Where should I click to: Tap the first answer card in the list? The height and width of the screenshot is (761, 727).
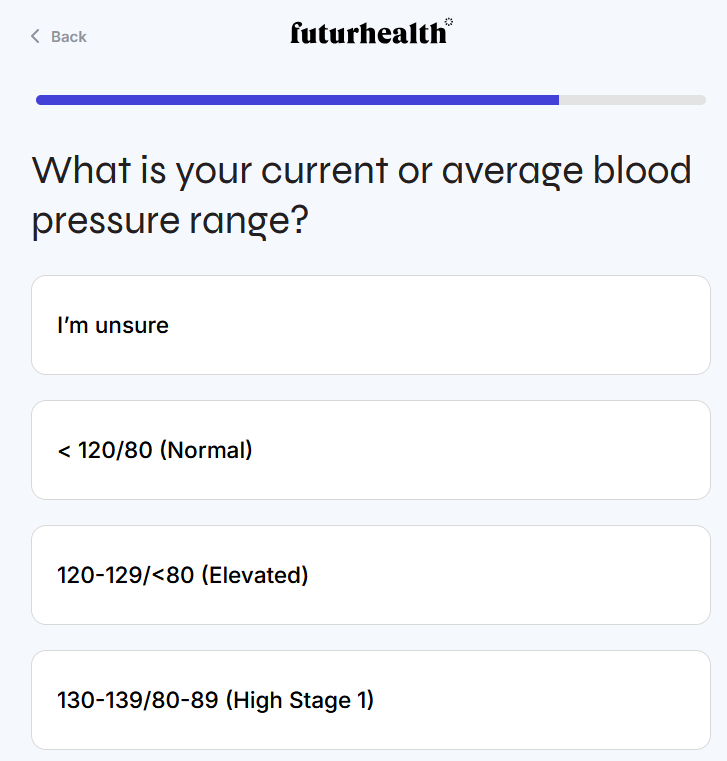[371, 325]
